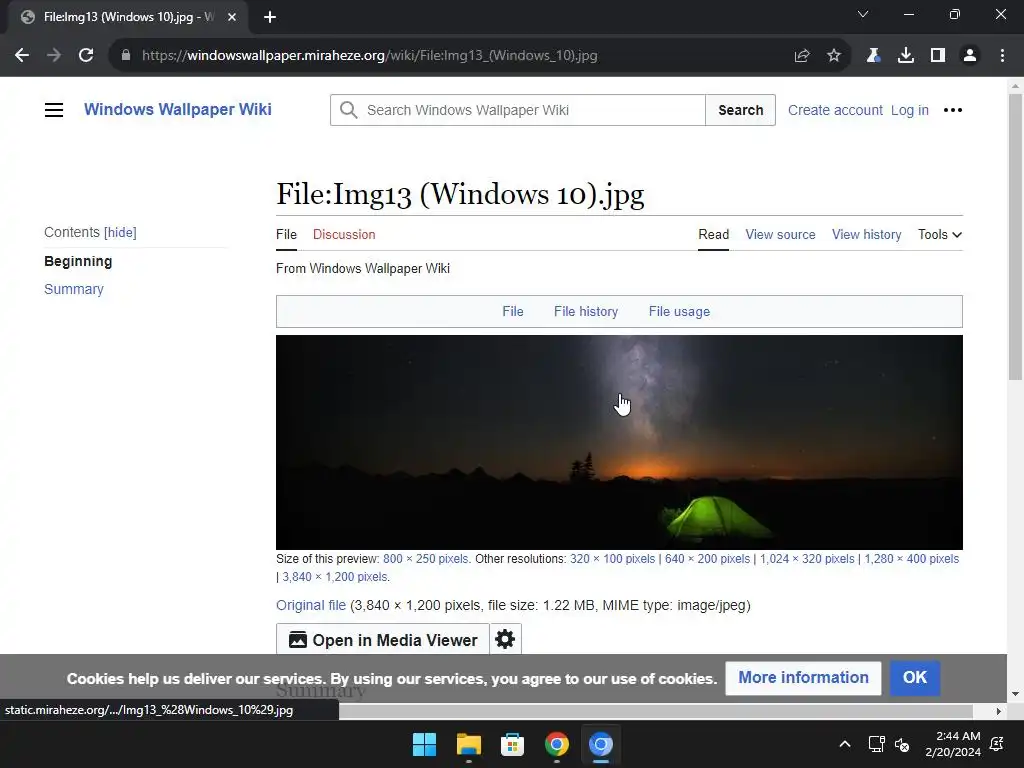Image resolution: width=1024 pixels, height=768 pixels.
Task: Click the More information cookie button
Action: [803, 677]
